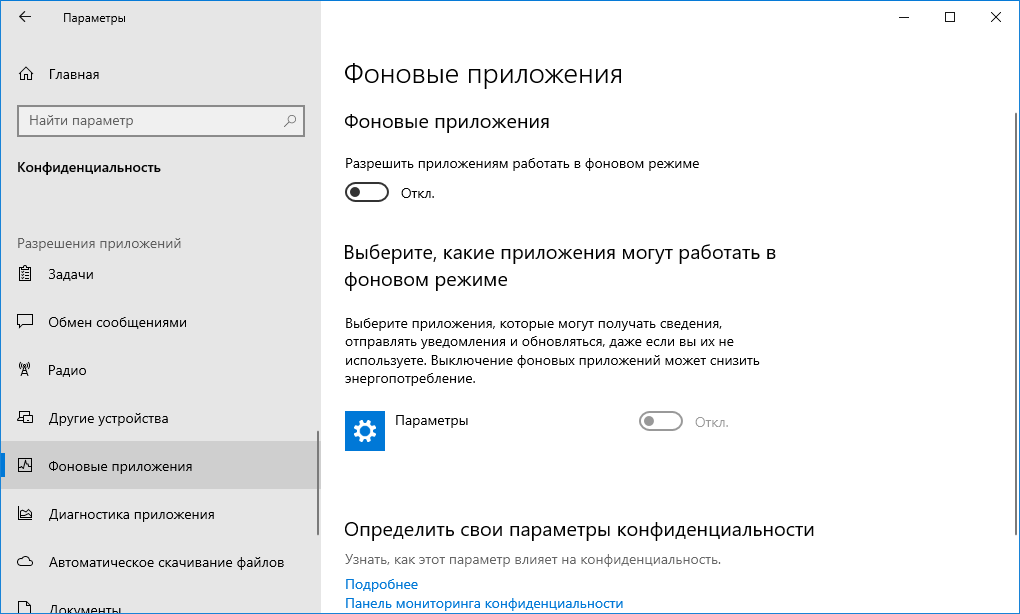Viewport: 1020px width, 614px height.
Task: Open the Подробнее link
Action: click(381, 584)
